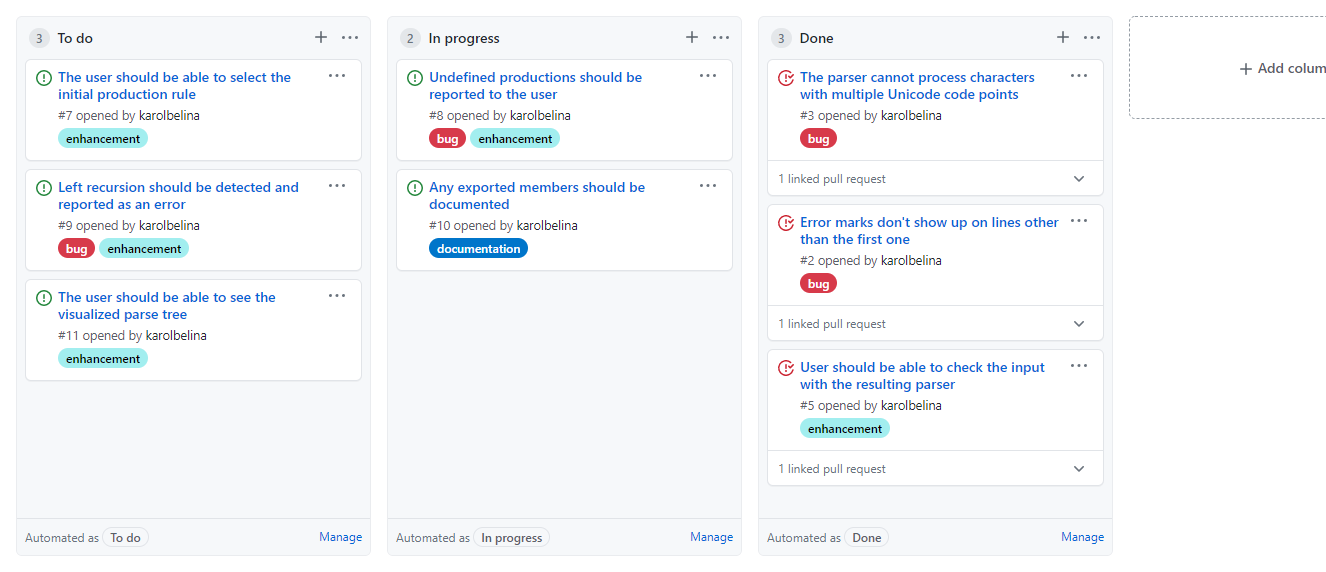Add a card to the Done column
The height and width of the screenshot is (572, 1326).
pyautogui.click(x=1063, y=38)
